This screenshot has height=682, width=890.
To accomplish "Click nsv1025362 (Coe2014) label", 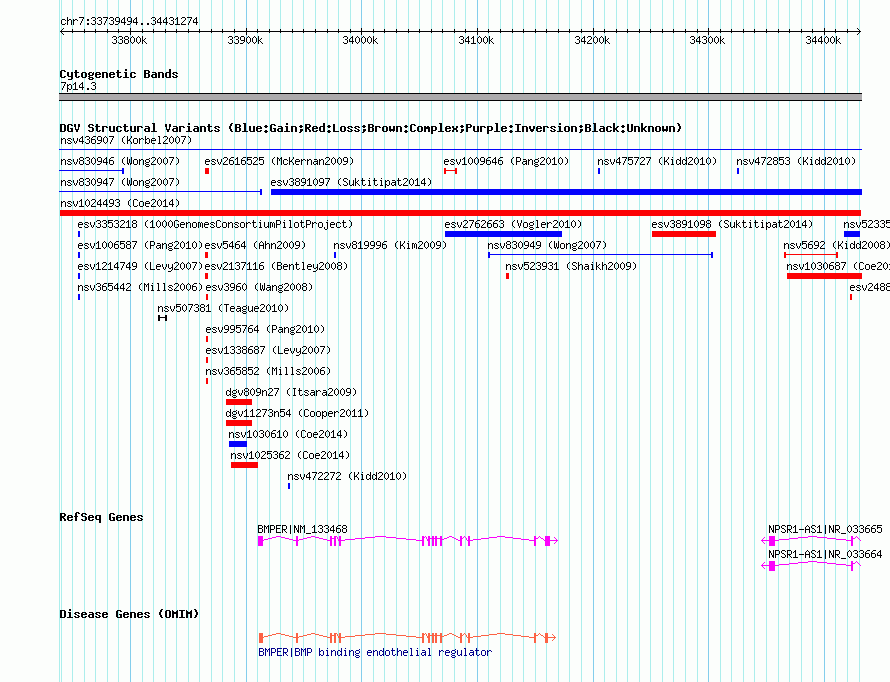I will [x=290, y=455].
